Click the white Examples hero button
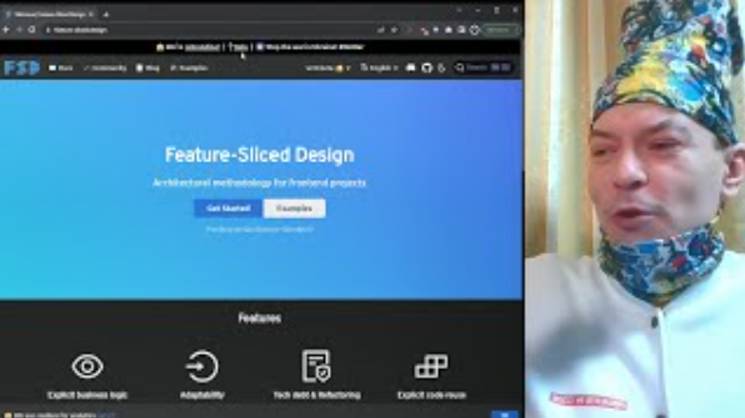The width and height of the screenshot is (745, 418). [295, 209]
